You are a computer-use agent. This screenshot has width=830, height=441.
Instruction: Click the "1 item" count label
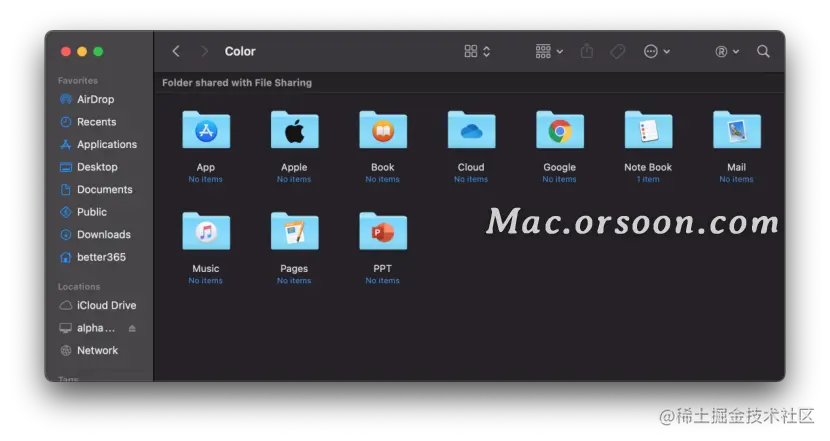[648, 179]
